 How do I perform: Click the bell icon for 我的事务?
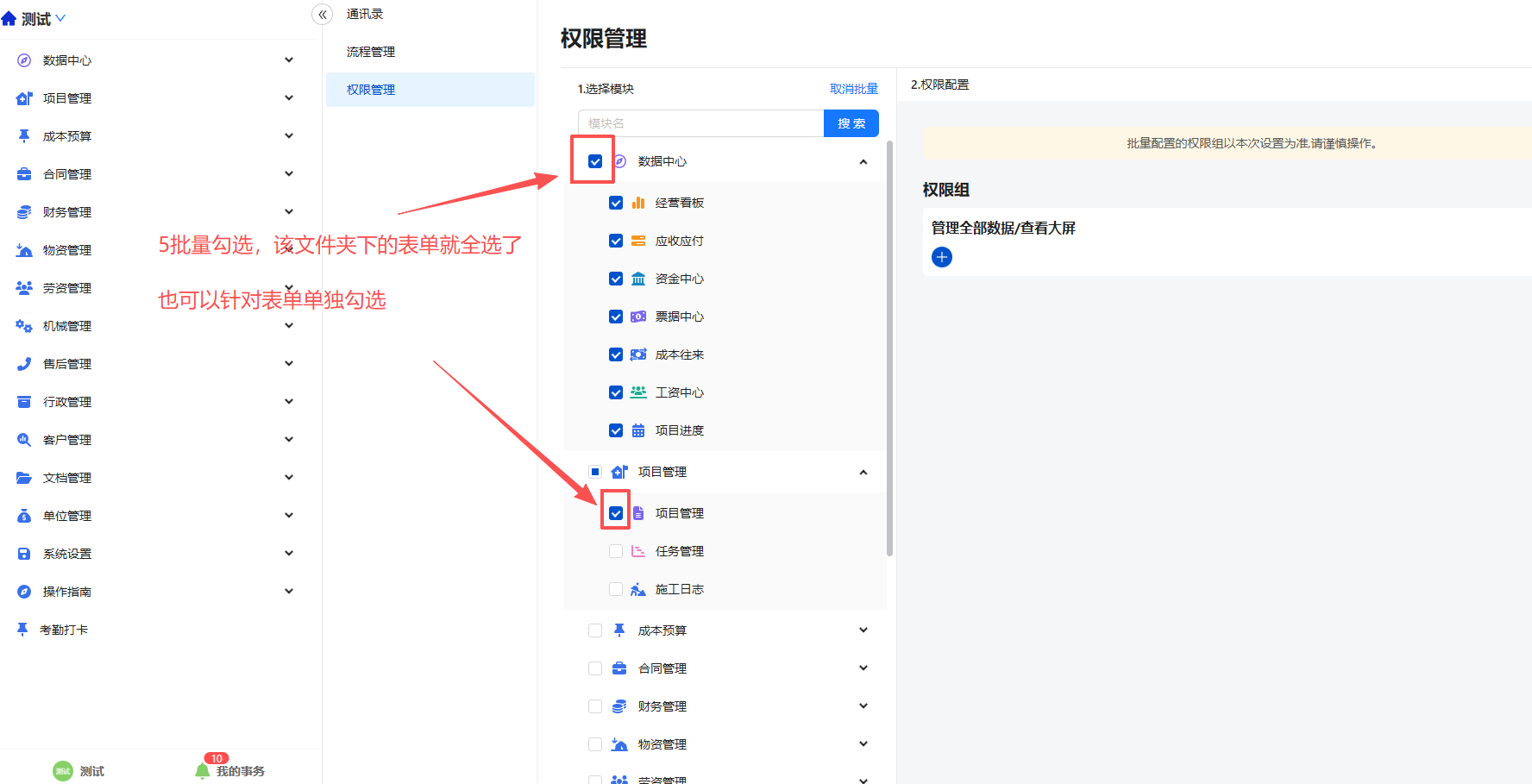pos(203,770)
